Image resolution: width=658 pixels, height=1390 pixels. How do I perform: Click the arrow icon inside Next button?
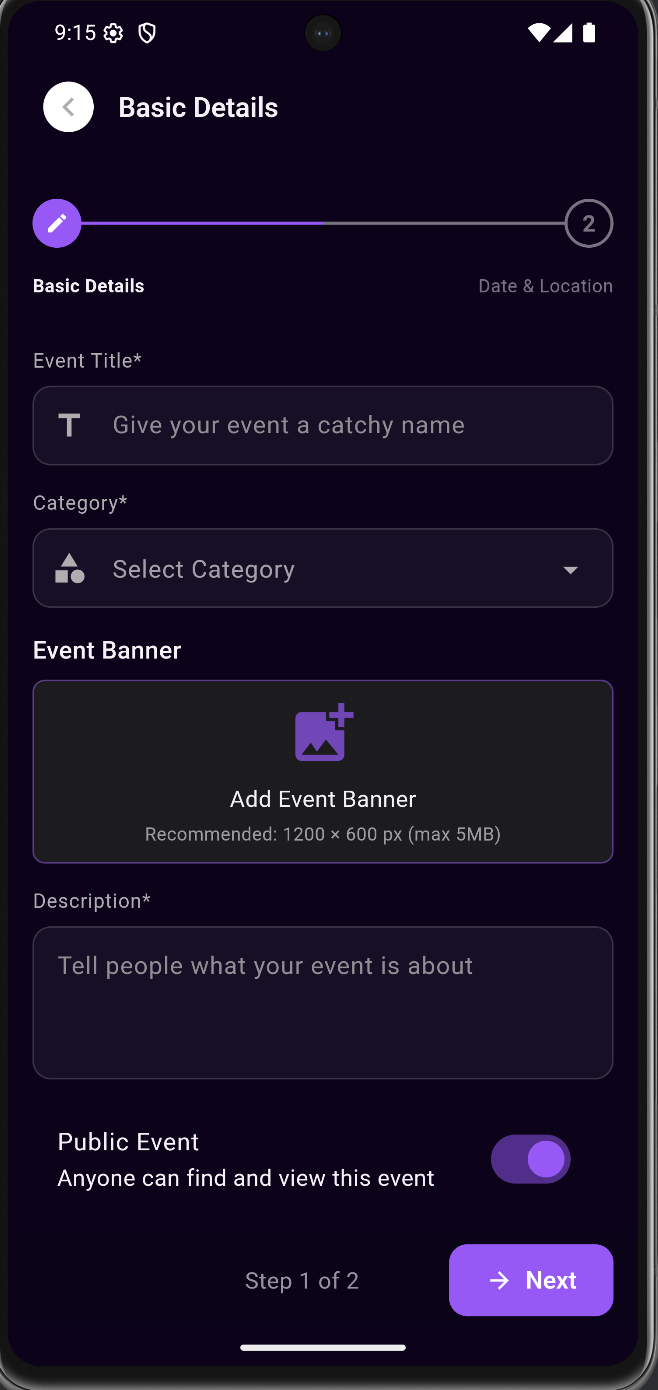[x=497, y=1280]
